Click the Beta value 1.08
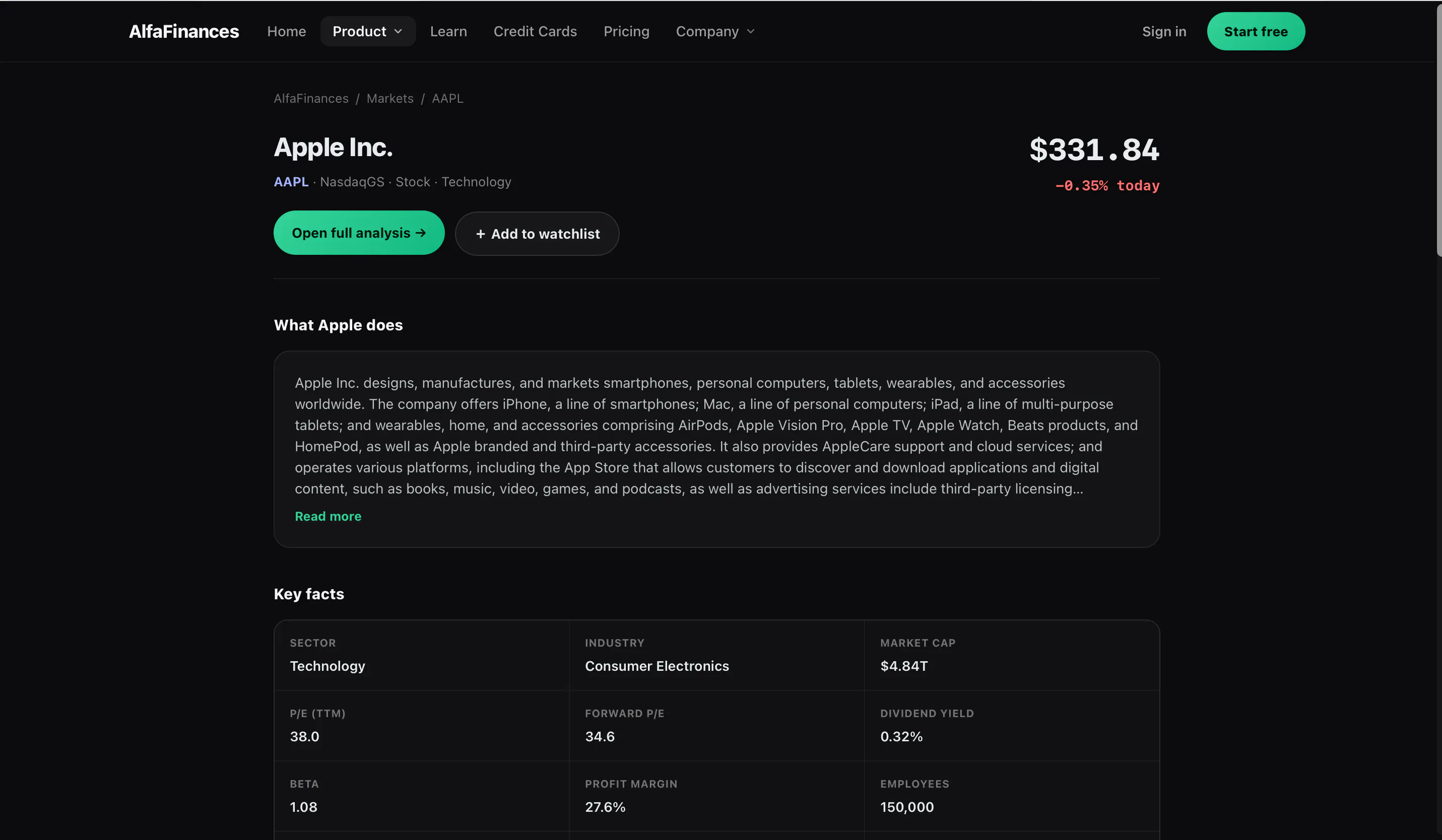This screenshot has width=1442, height=840. pos(303,807)
